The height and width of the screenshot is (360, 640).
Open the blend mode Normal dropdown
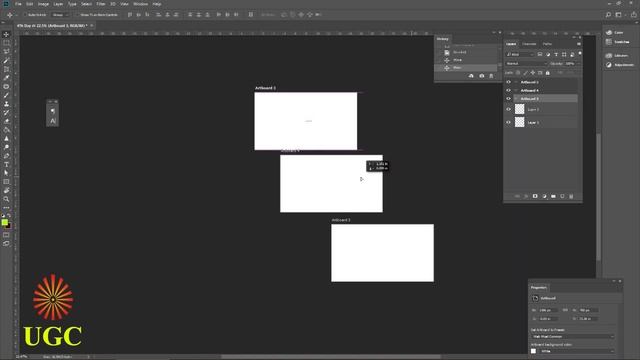tap(526, 64)
